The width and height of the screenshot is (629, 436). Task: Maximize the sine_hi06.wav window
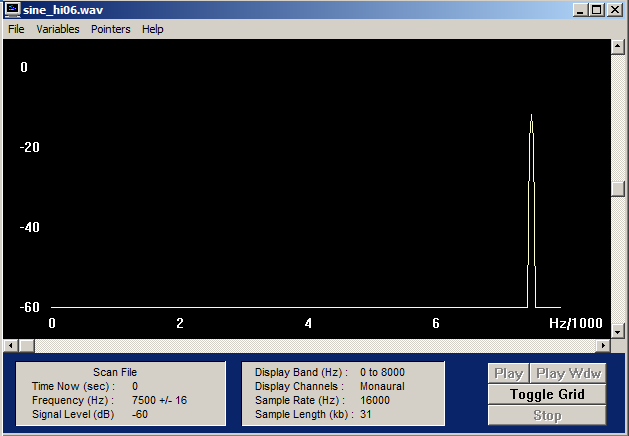point(597,10)
